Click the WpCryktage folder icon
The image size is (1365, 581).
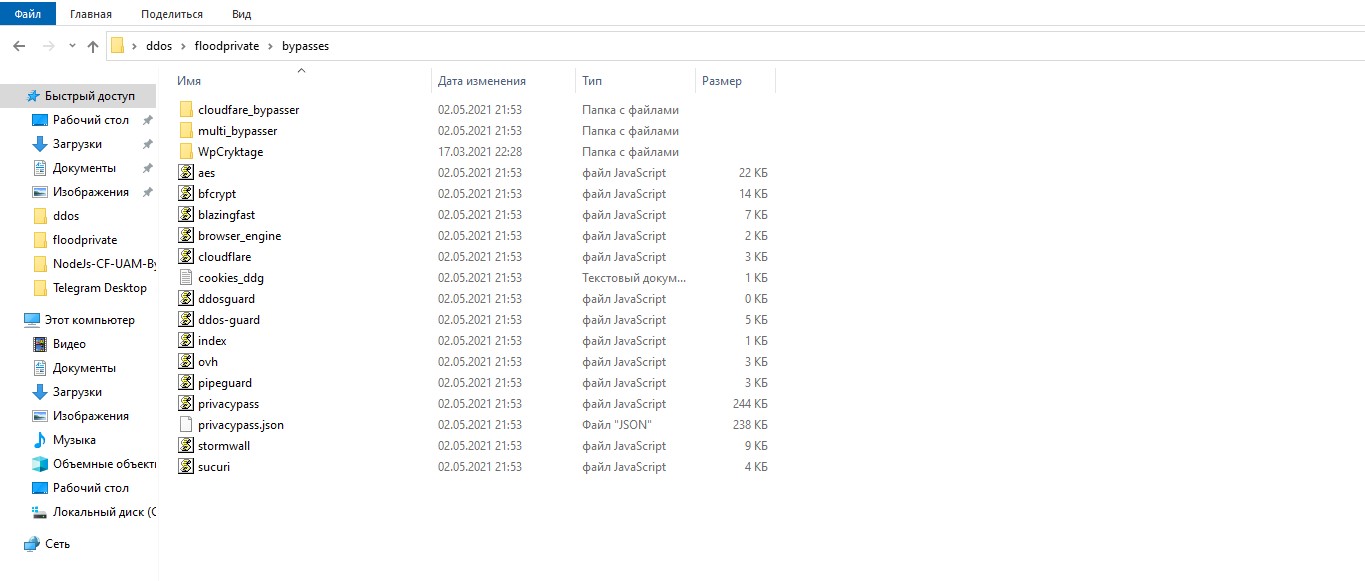185,152
